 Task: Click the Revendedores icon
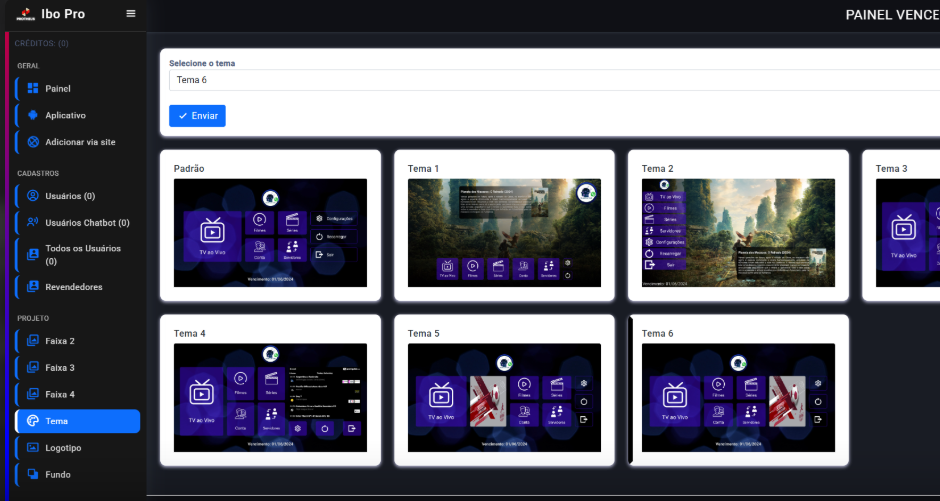[33, 287]
